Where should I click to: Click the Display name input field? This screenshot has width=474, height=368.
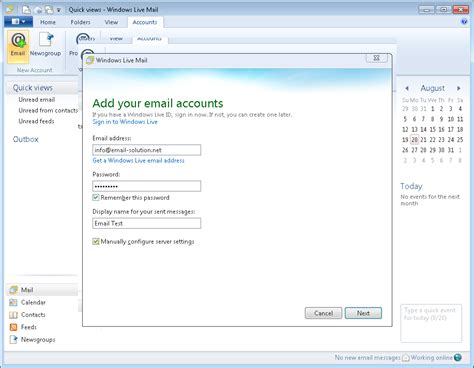tap(147, 223)
